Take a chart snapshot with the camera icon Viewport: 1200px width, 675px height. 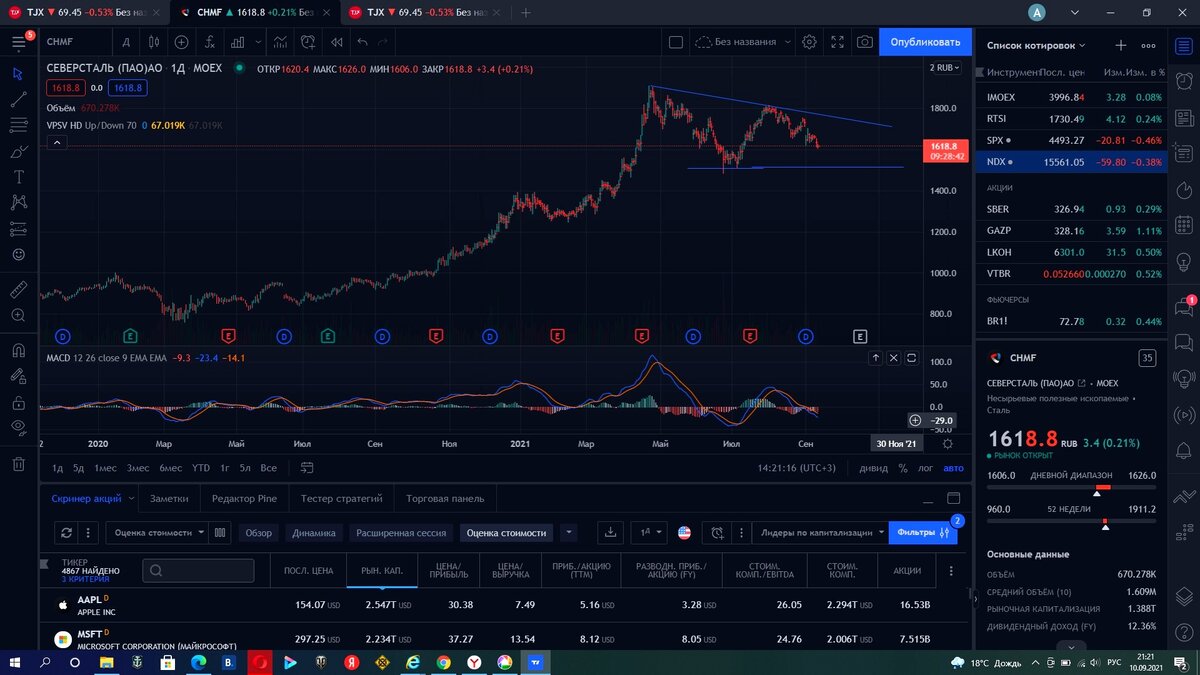coord(864,42)
